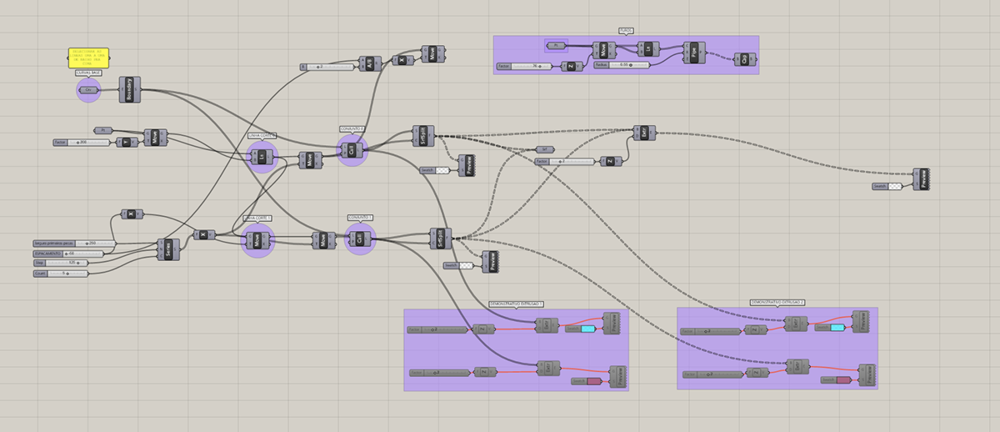
Task: Click the Move component in the LINHA CORTE 1 circle
Action: coord(258,241)
